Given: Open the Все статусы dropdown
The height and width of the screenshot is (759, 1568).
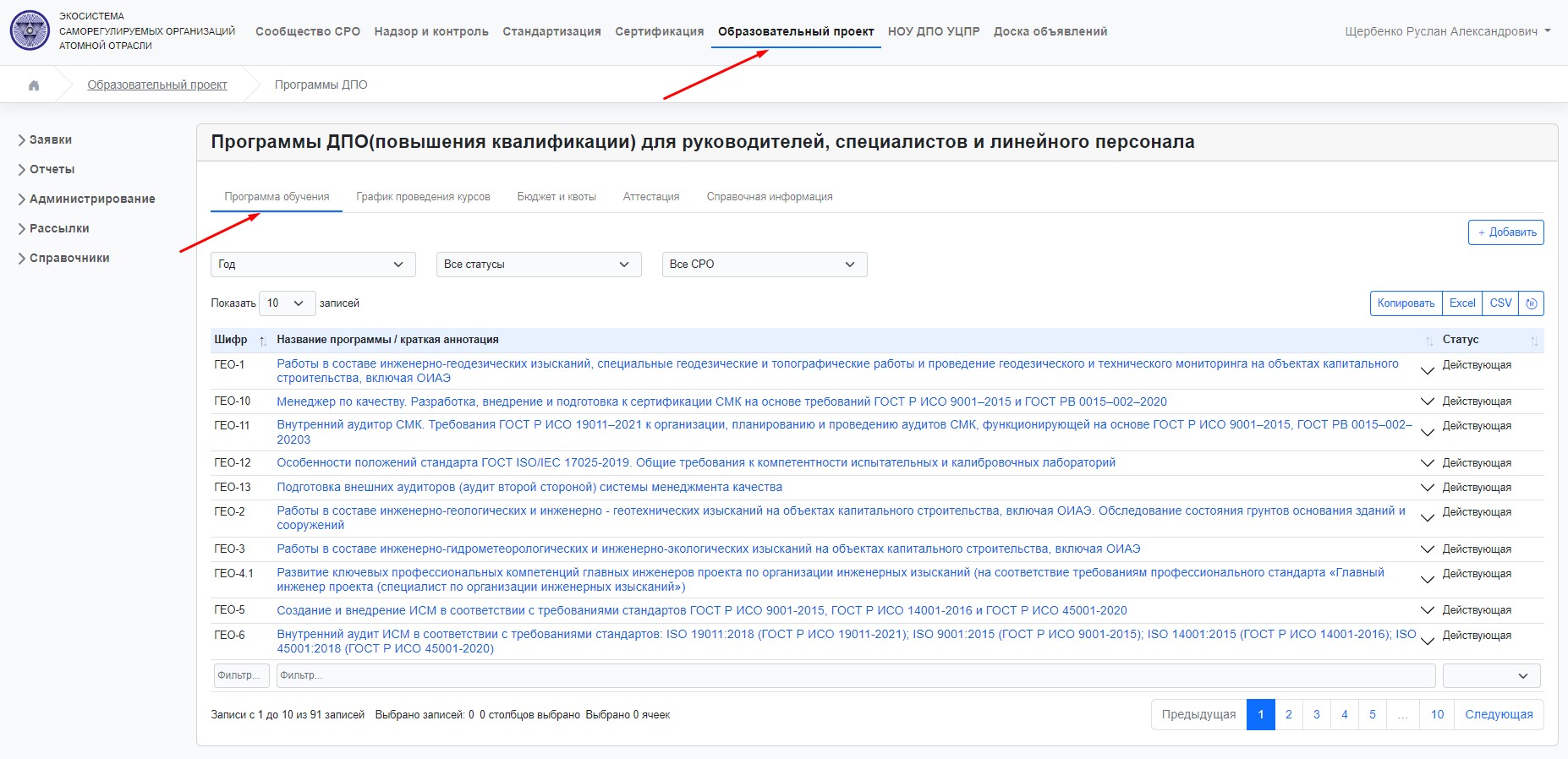Looking at the screenshot, I should (539, 265).
